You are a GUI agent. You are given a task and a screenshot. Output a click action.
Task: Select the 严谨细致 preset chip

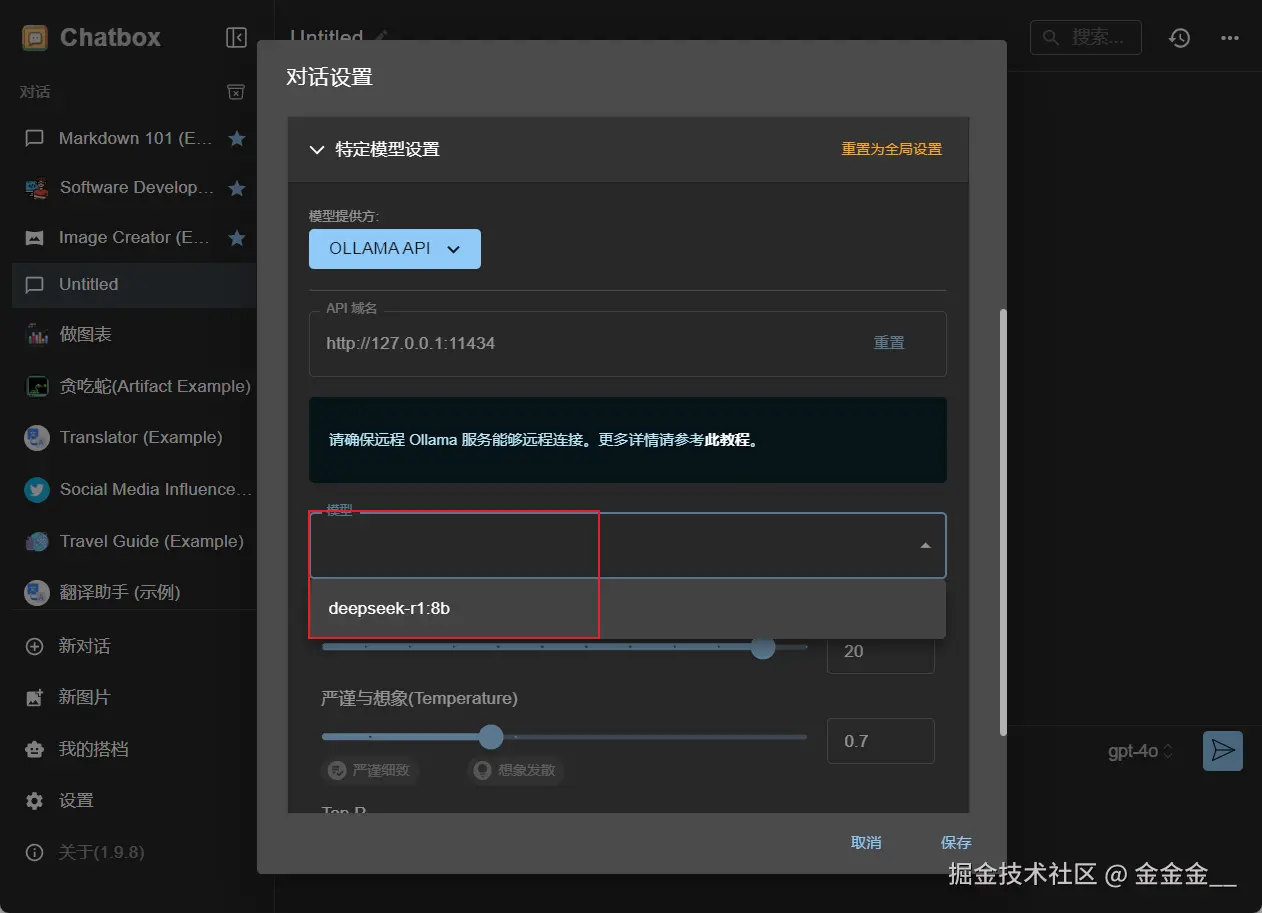coord(371,770)
